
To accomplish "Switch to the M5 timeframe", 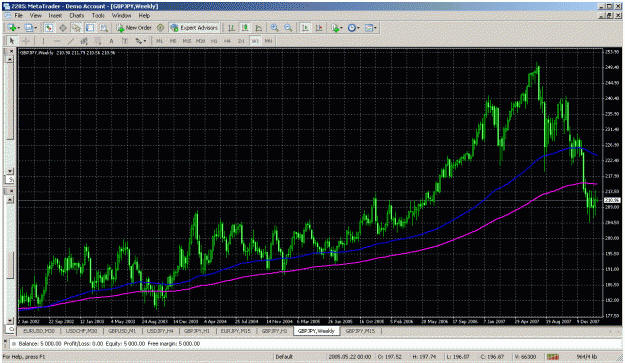I will [x=173, y=41].
